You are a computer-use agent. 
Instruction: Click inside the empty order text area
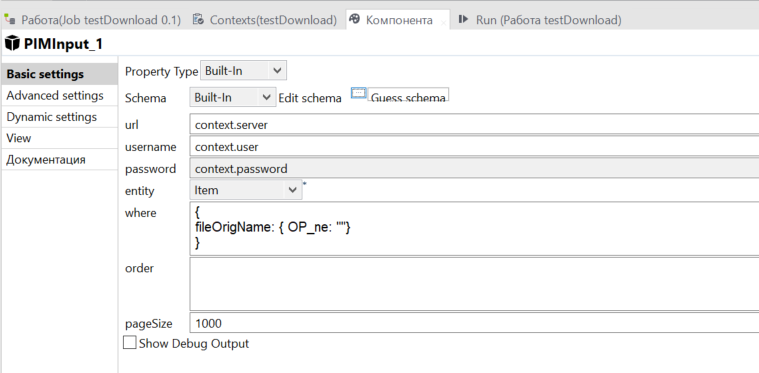coord(474,284)
